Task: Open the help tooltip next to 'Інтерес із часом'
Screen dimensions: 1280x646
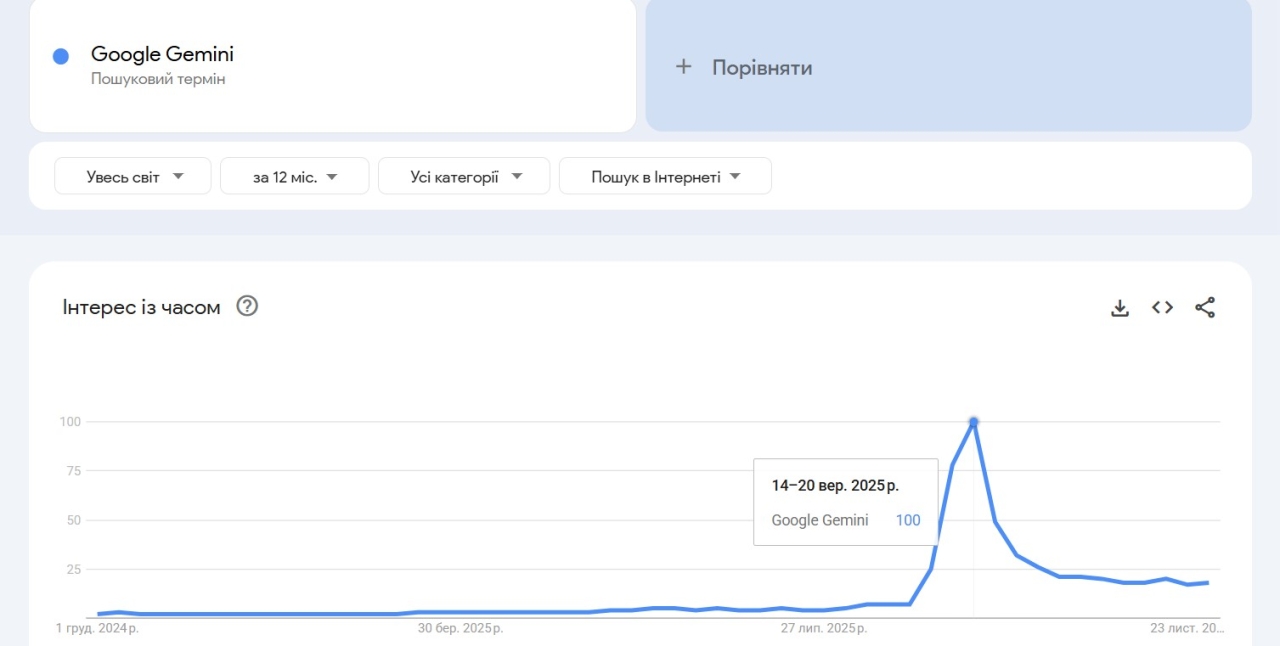Action: point(246,306)
